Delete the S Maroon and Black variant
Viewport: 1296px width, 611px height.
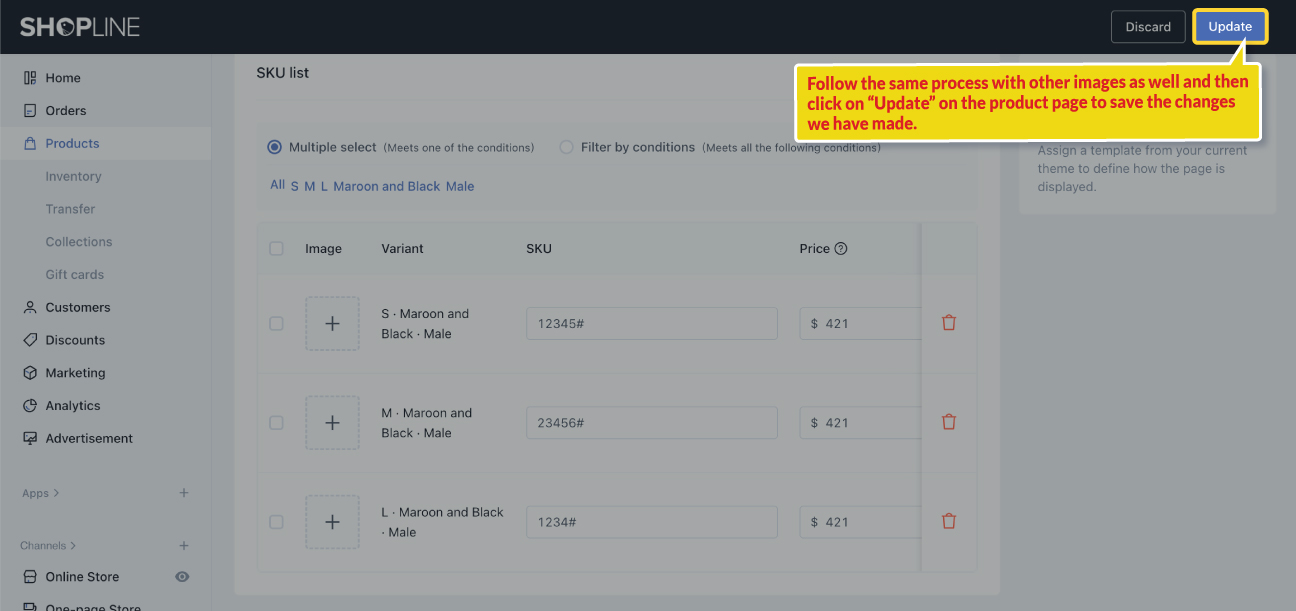949,323
